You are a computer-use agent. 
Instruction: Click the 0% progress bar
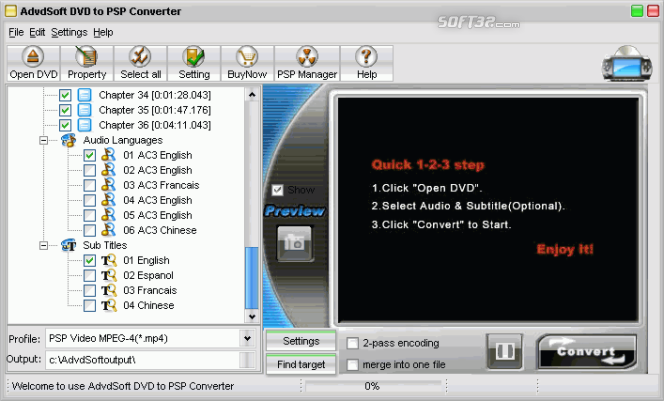(x=373, y=386)
